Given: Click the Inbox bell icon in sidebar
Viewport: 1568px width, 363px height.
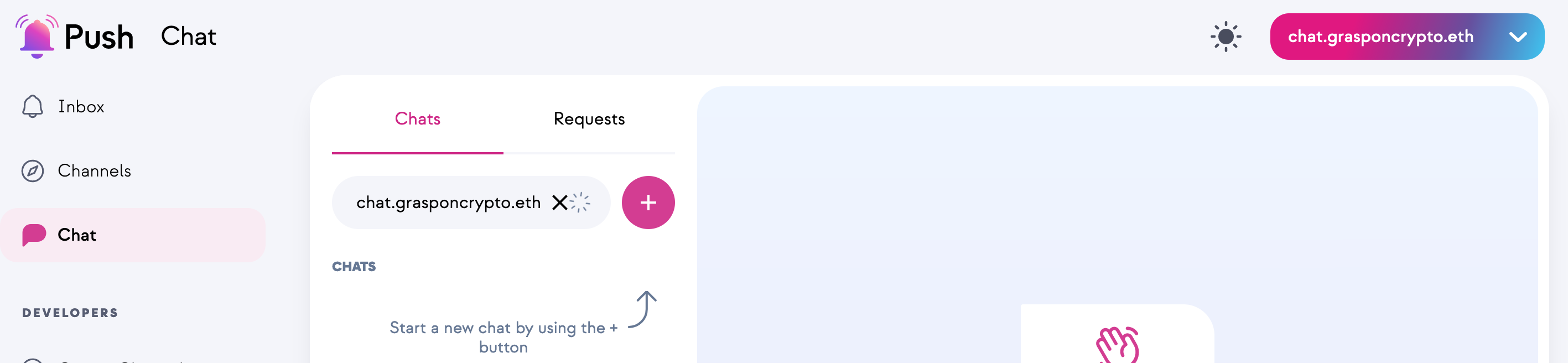Looking at the screenshot, I should click(33, 107).
